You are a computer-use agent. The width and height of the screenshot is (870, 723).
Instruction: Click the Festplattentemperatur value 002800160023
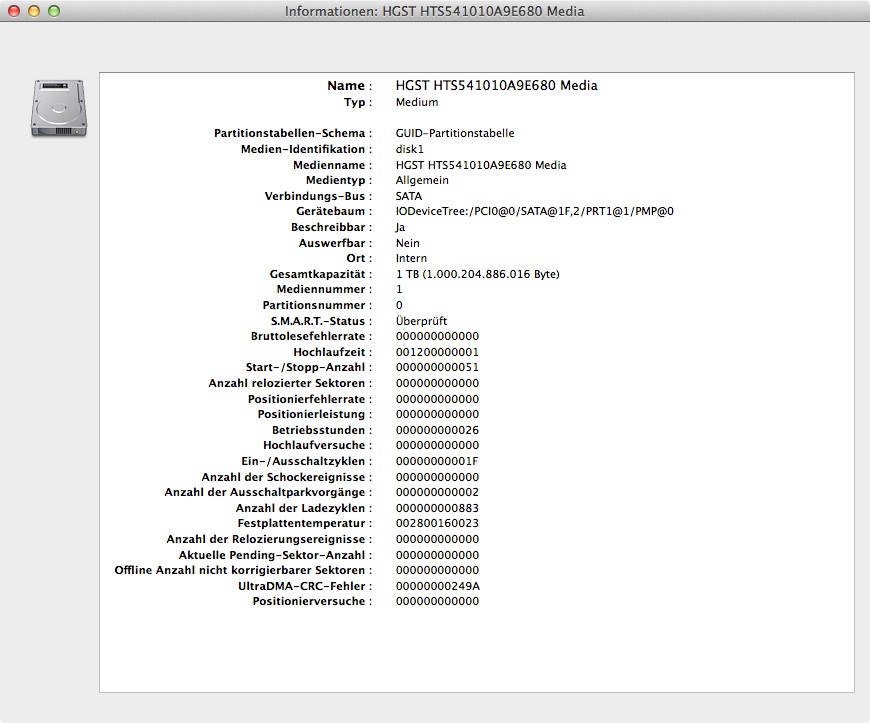click(x=437, y=523)
